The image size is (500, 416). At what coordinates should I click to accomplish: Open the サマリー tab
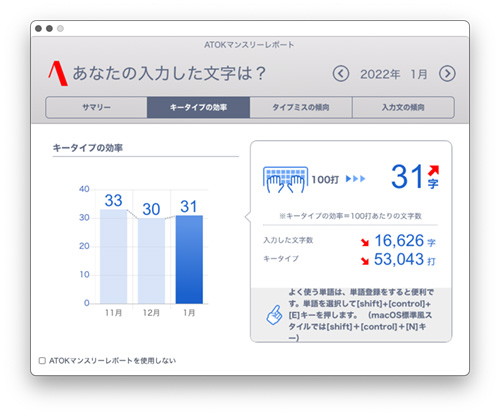96,107
